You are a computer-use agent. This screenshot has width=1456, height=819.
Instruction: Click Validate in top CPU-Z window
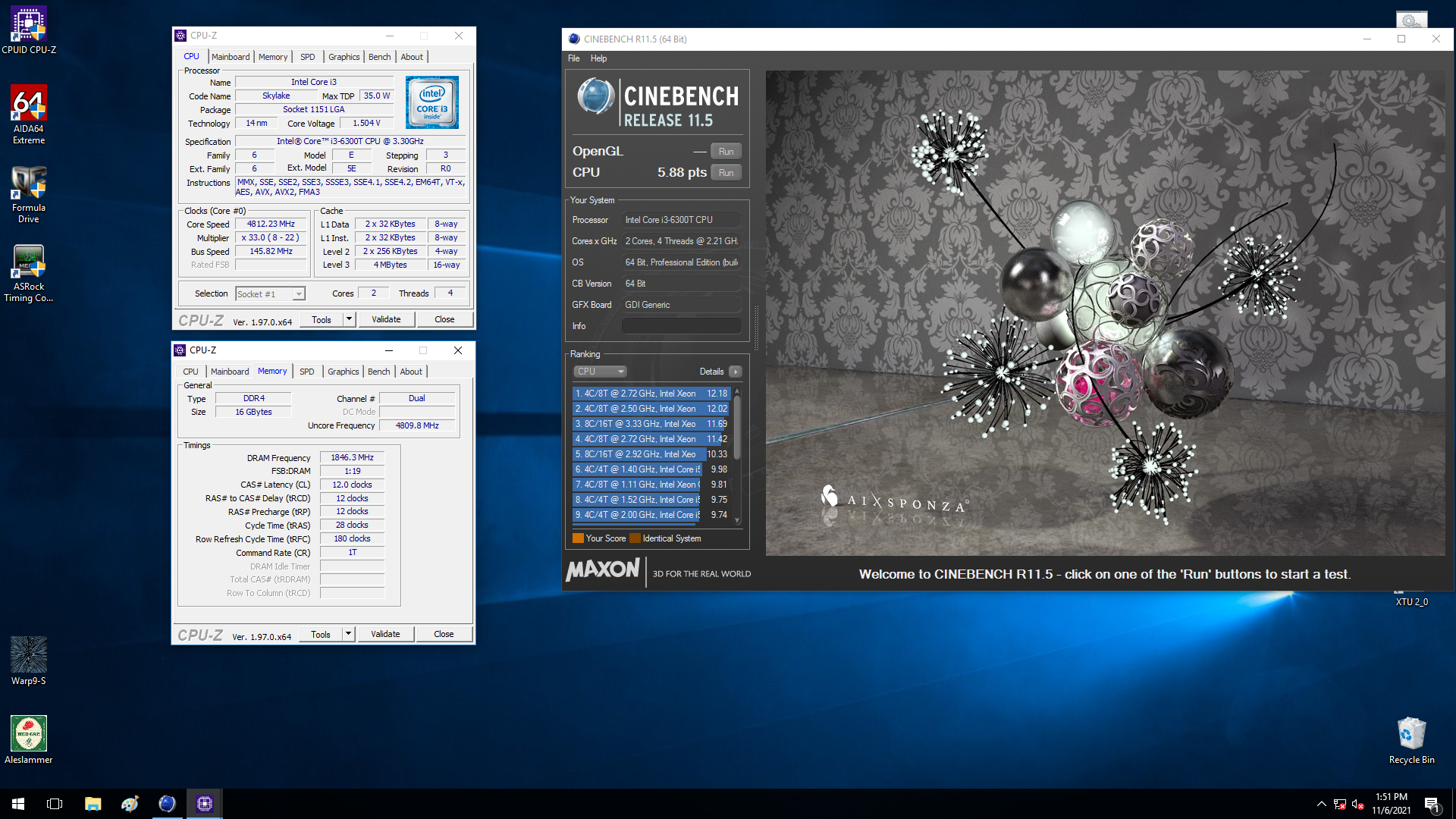tap(386, 319)
